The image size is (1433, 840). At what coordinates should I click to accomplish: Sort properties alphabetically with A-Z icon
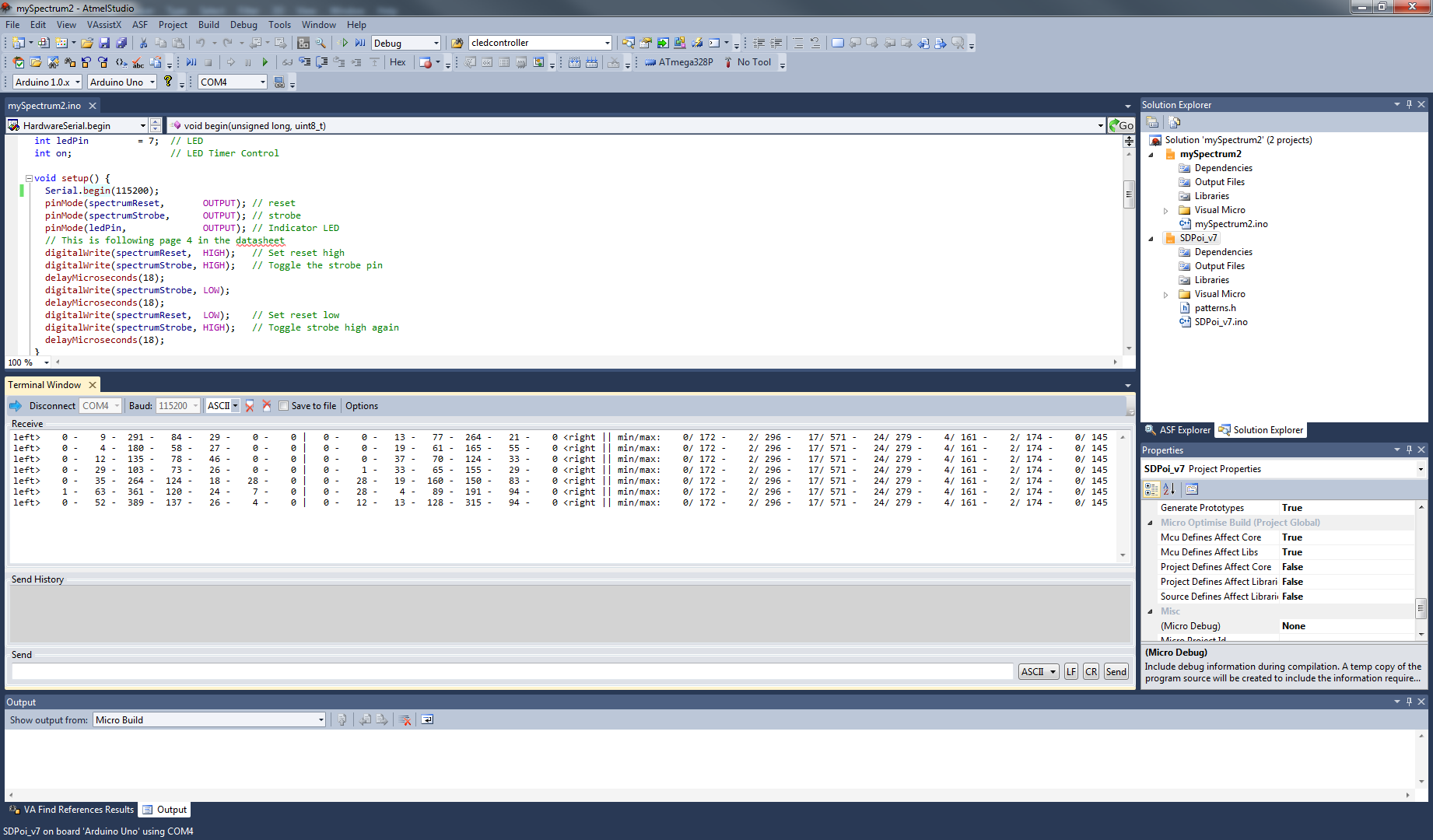(x=1168, y=489)
